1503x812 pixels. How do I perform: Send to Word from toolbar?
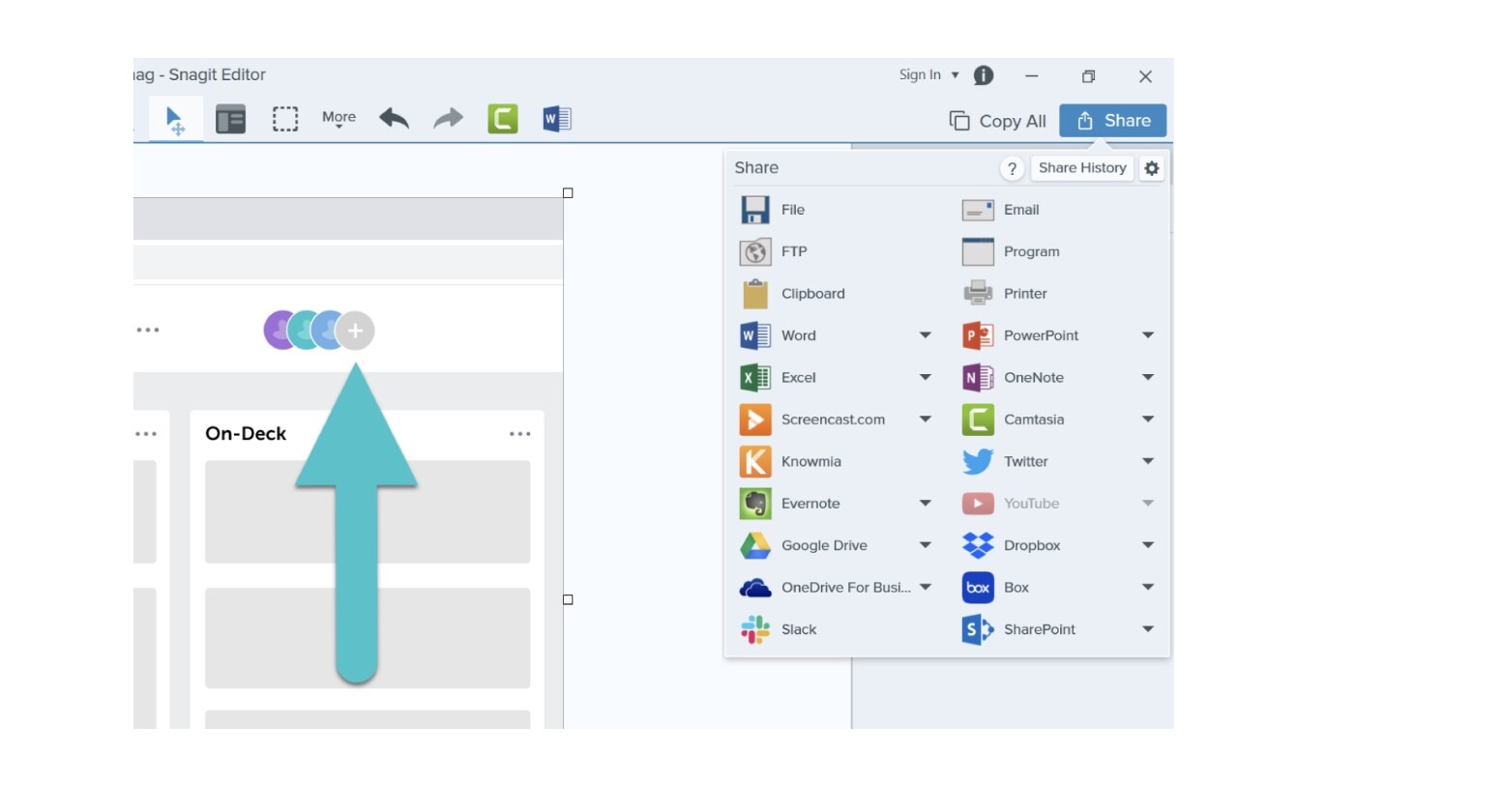pyautogui.click(x=557, y=119)
